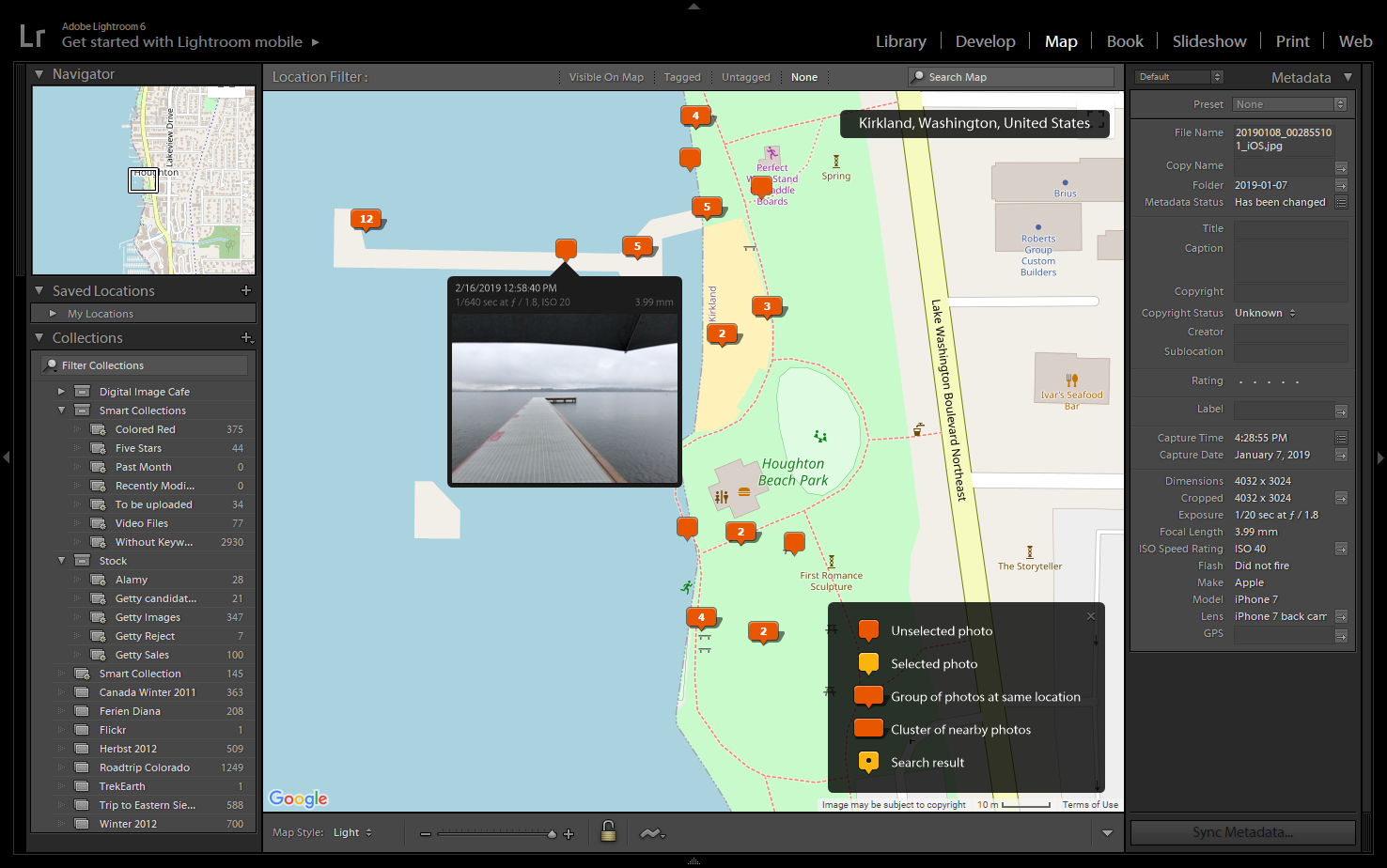Click the map marker labeled 12
The height and width of the screenshot is (868, 1387).
[366, 219]
